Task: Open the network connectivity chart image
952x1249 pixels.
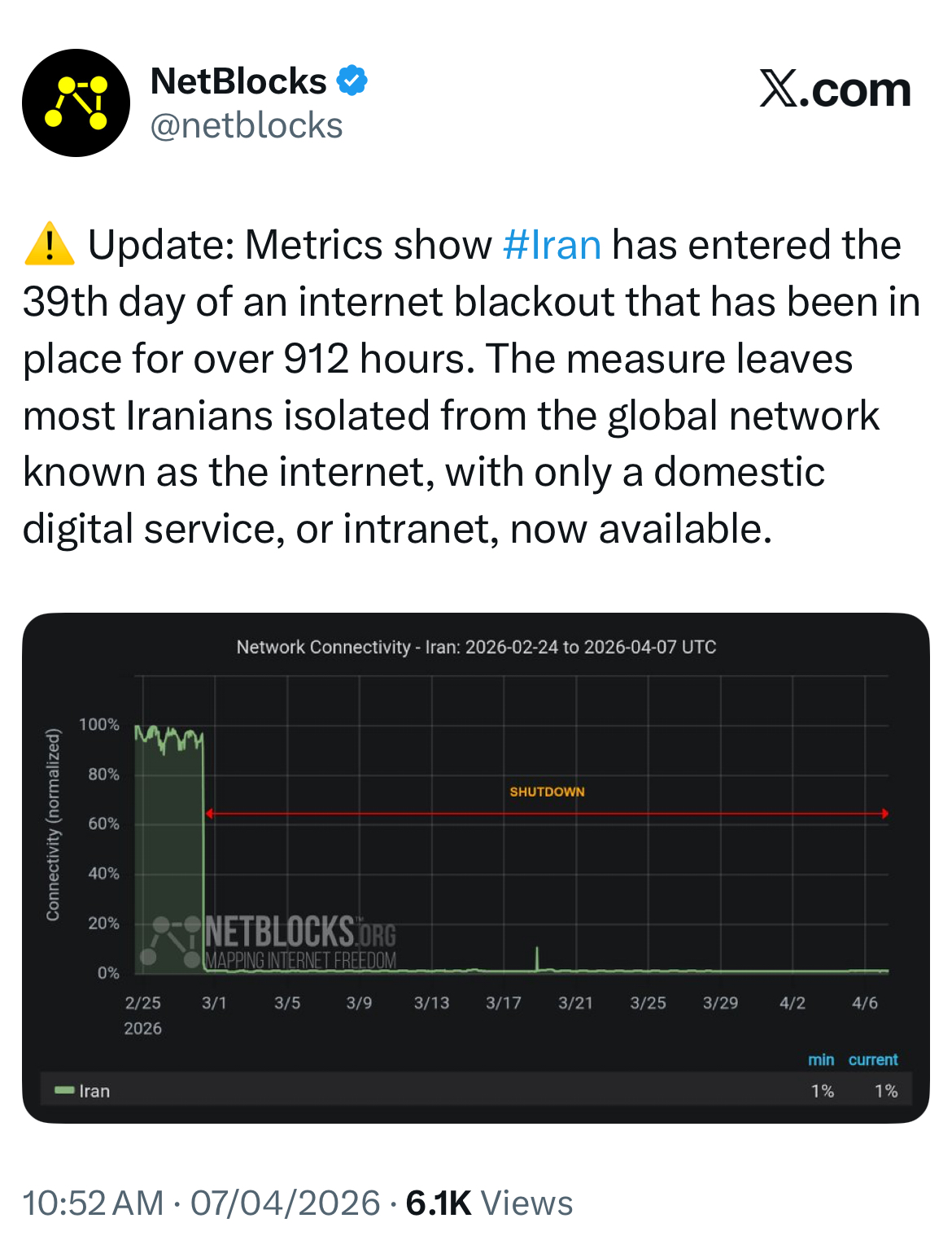Action: 476,867
